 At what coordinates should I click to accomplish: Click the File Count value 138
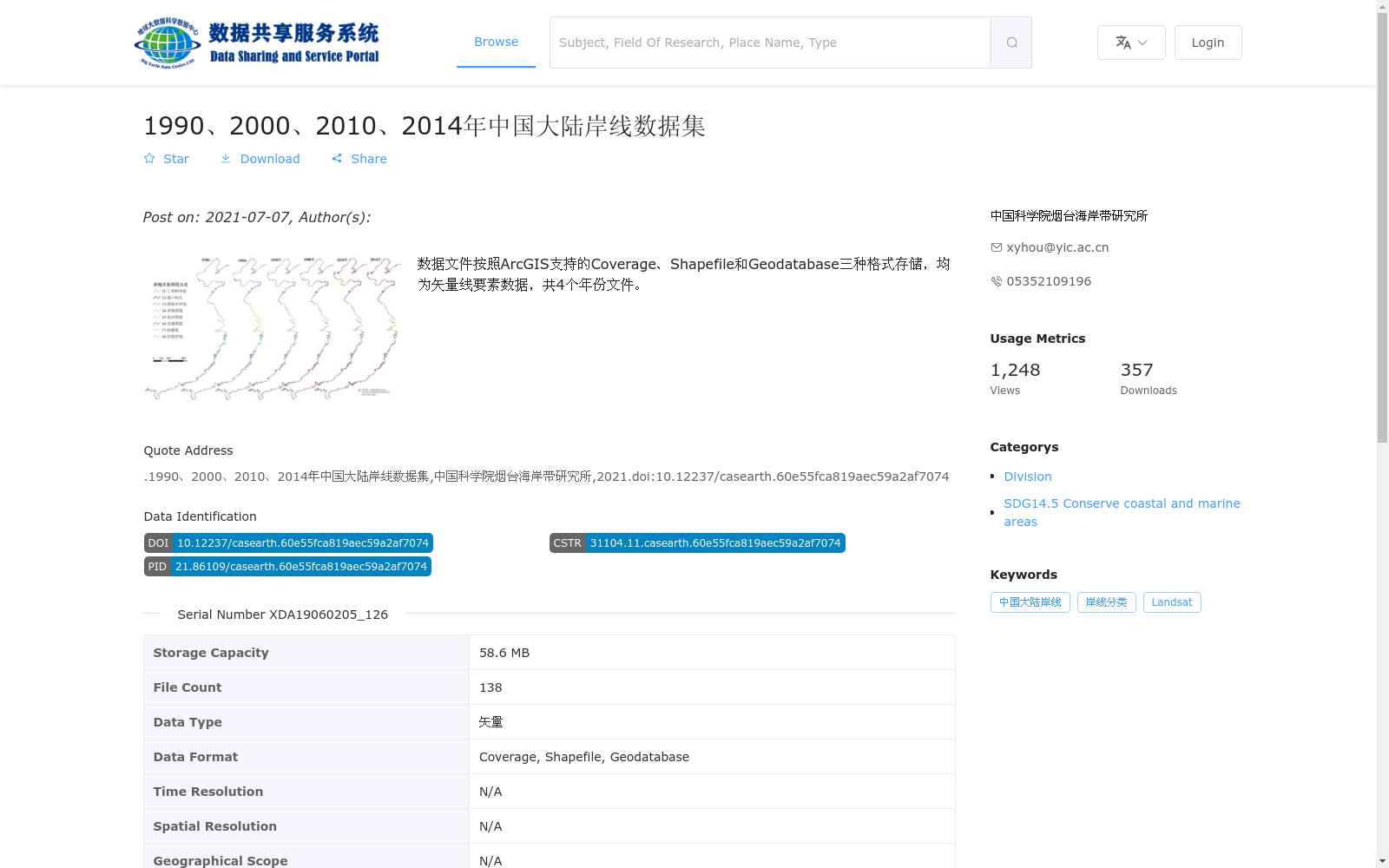tap(490, 687)
